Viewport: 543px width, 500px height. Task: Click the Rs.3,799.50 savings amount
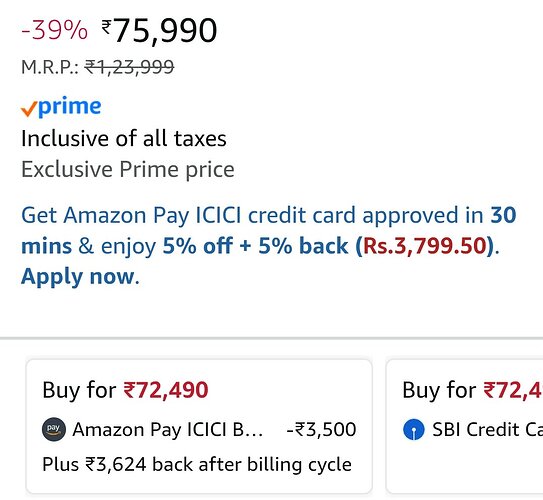pyautogui.click(x=425, y=245)
